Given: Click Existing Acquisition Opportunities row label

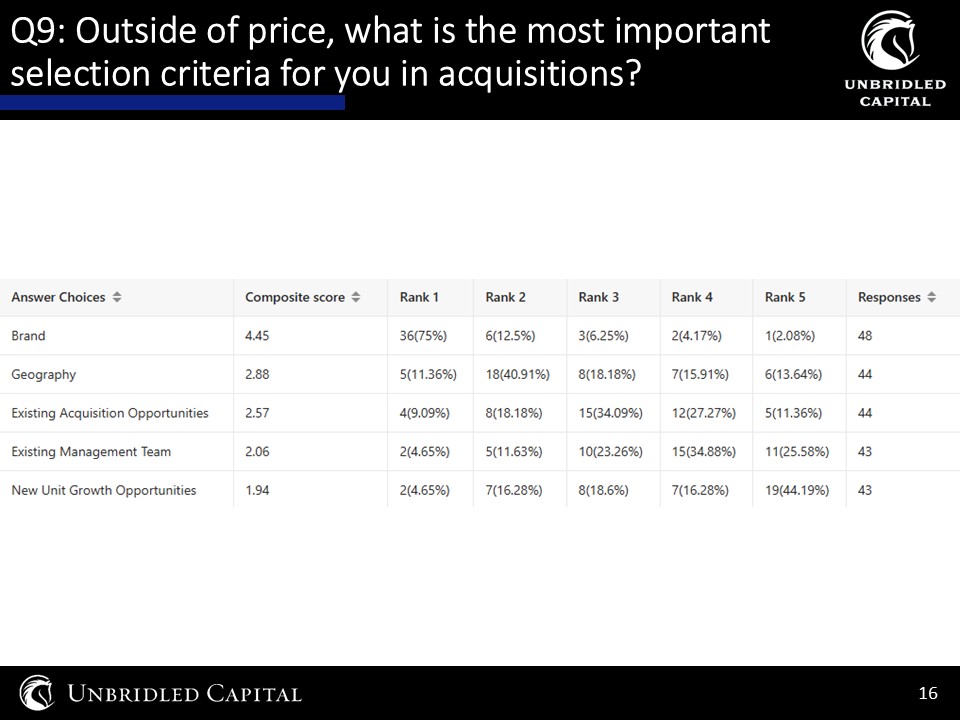Looking at the screenshot, I should click(x=110, y=413).
